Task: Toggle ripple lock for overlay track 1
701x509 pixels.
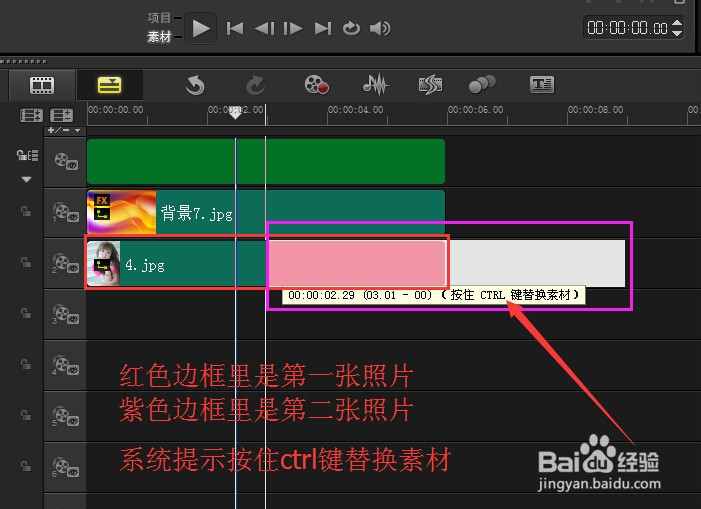Action: (x=26, y=211)
